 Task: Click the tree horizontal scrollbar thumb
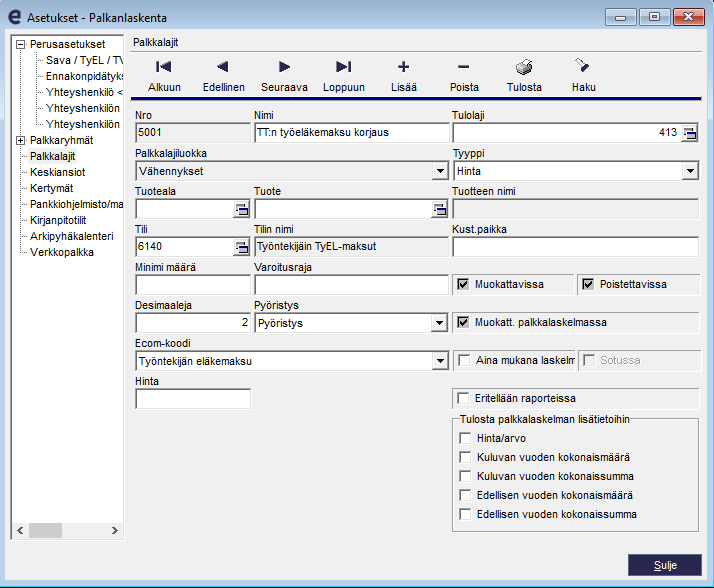point(45,531)
